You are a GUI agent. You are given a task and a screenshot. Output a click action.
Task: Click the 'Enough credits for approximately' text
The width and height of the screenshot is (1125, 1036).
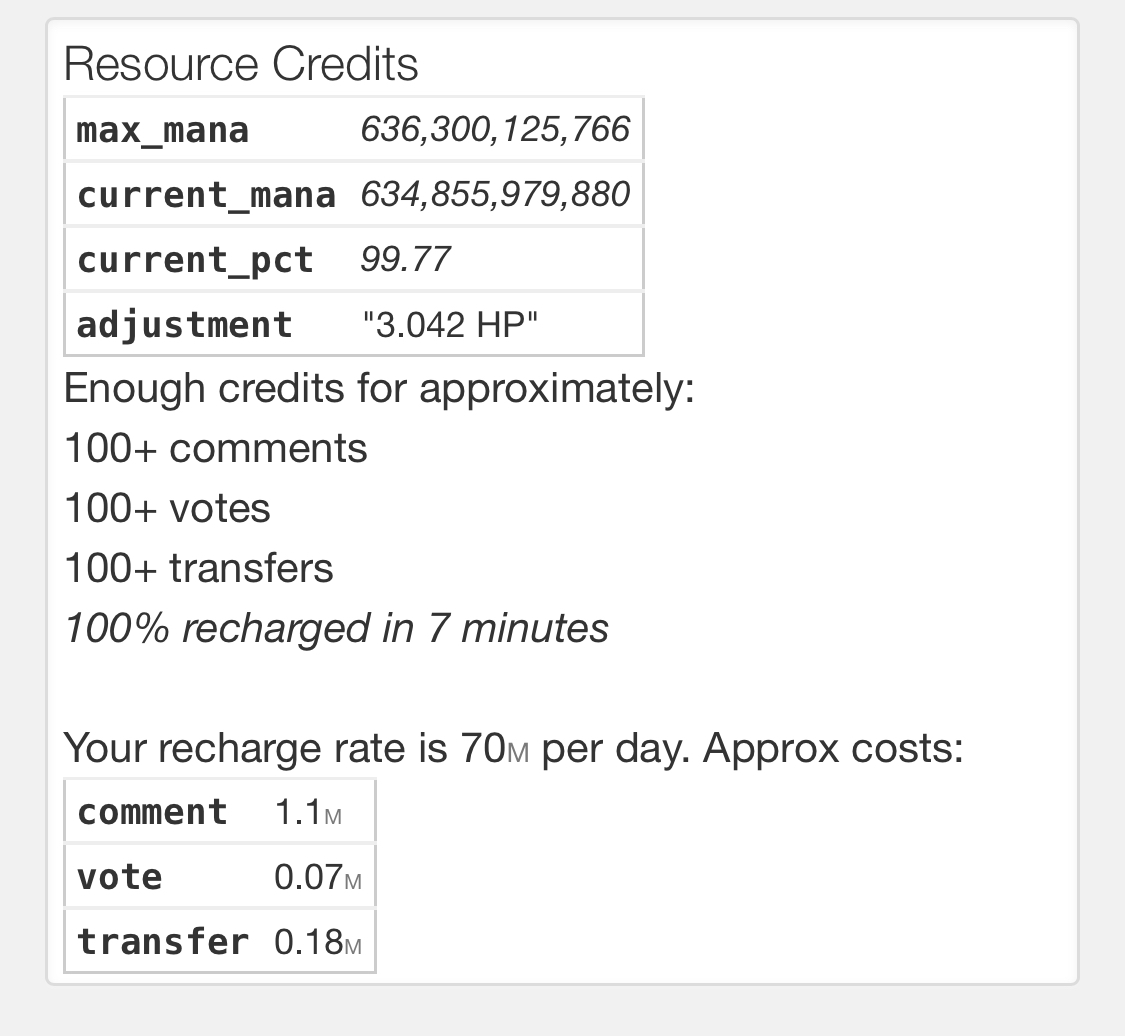(x=380, y=389)
